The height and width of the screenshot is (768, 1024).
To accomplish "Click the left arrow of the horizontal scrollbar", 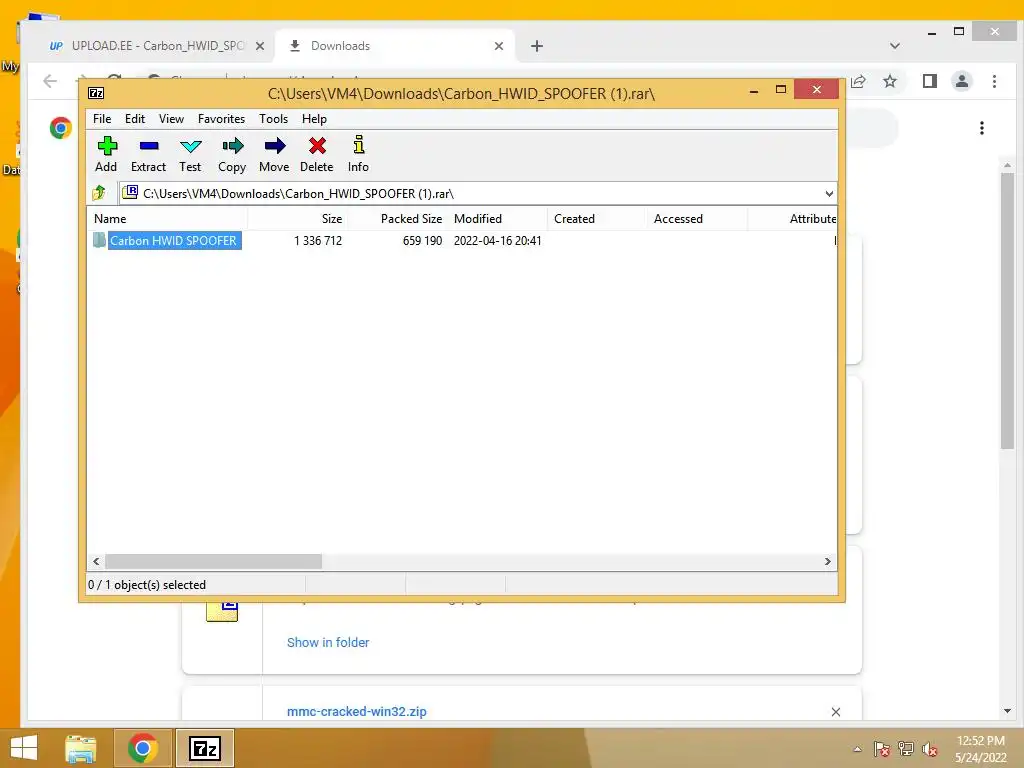I will [97, 562].
